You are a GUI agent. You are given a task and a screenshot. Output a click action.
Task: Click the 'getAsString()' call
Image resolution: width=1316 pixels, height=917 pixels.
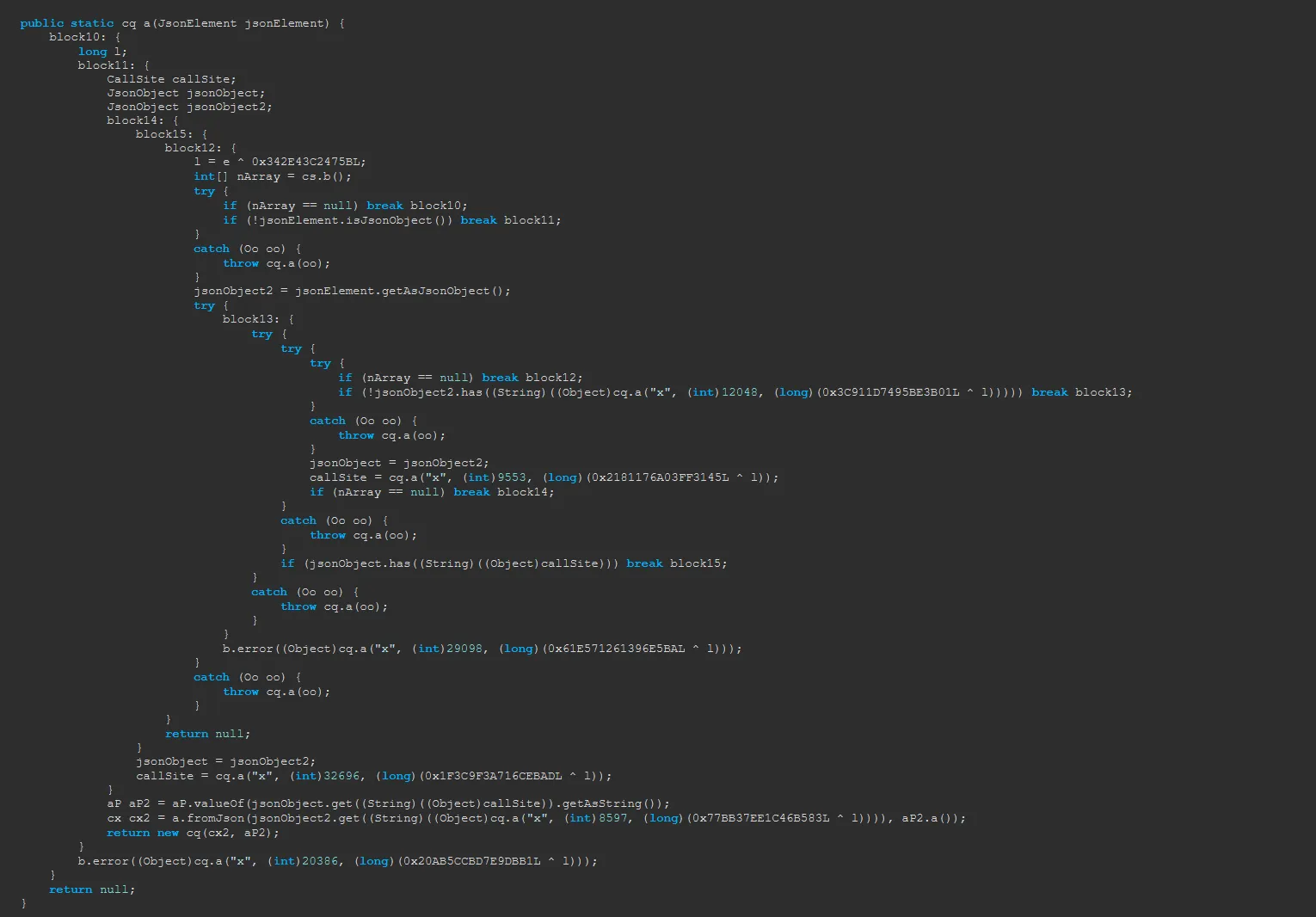point(612,803)
